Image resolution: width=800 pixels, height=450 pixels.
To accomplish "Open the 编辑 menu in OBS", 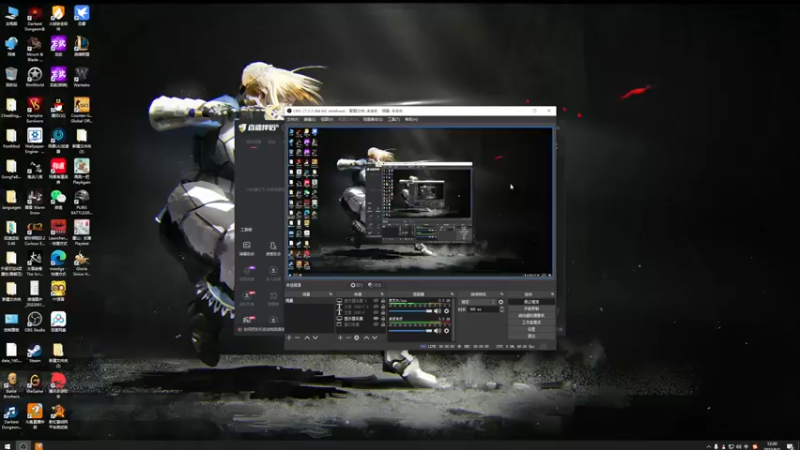I will click(x=310, y=119).
